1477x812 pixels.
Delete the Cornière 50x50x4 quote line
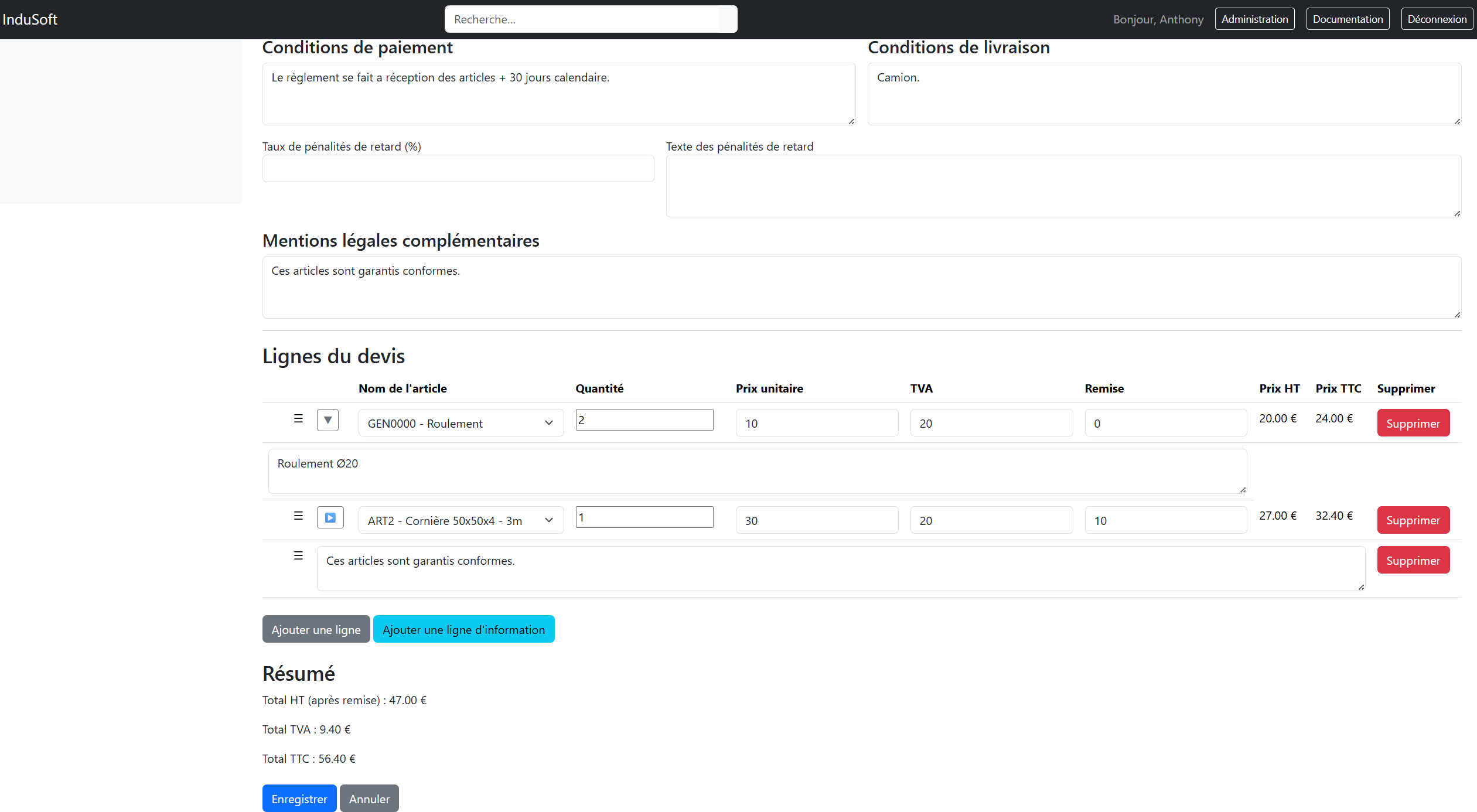tap(1413, 520)
